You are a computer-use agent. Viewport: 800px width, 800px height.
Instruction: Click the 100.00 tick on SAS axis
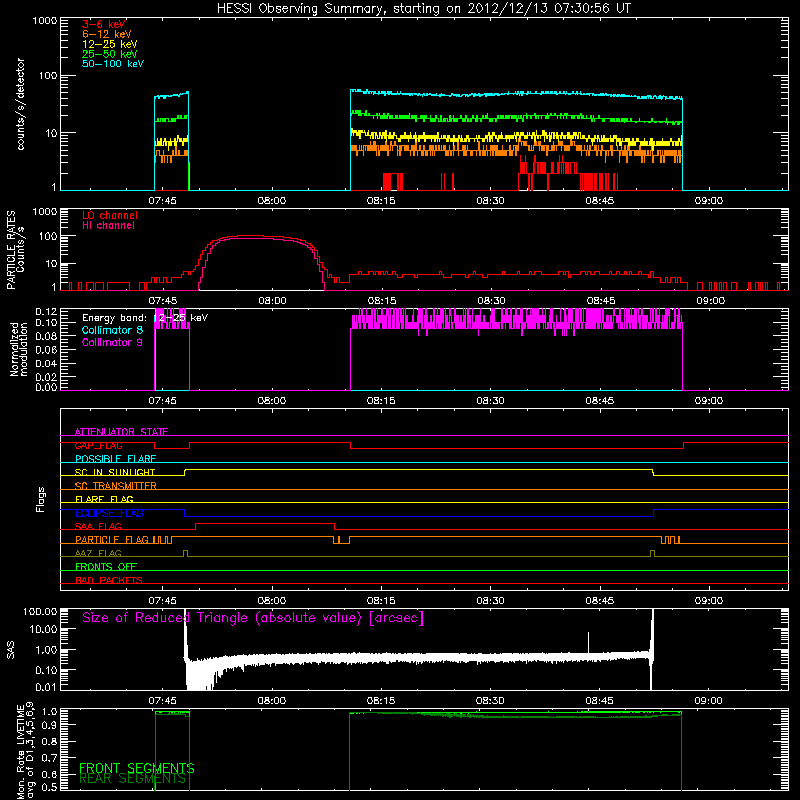coord(40,611)
